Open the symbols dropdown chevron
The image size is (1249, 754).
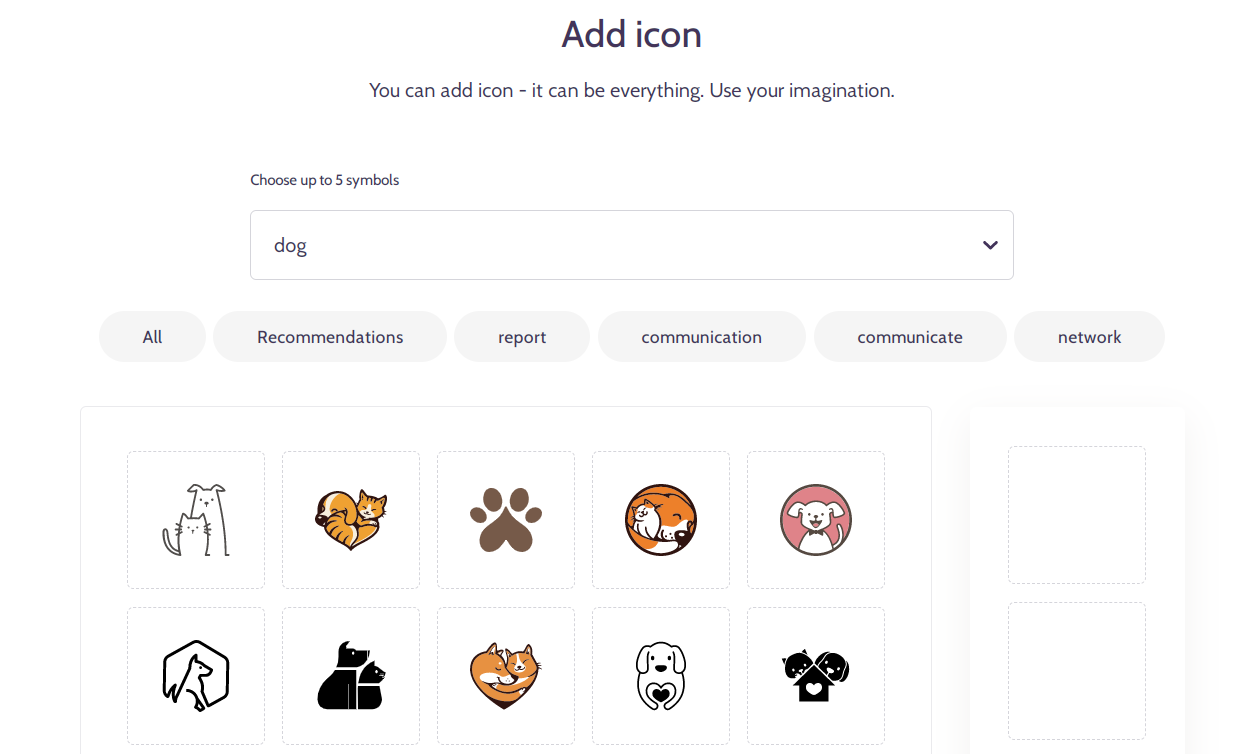[990, 245]
